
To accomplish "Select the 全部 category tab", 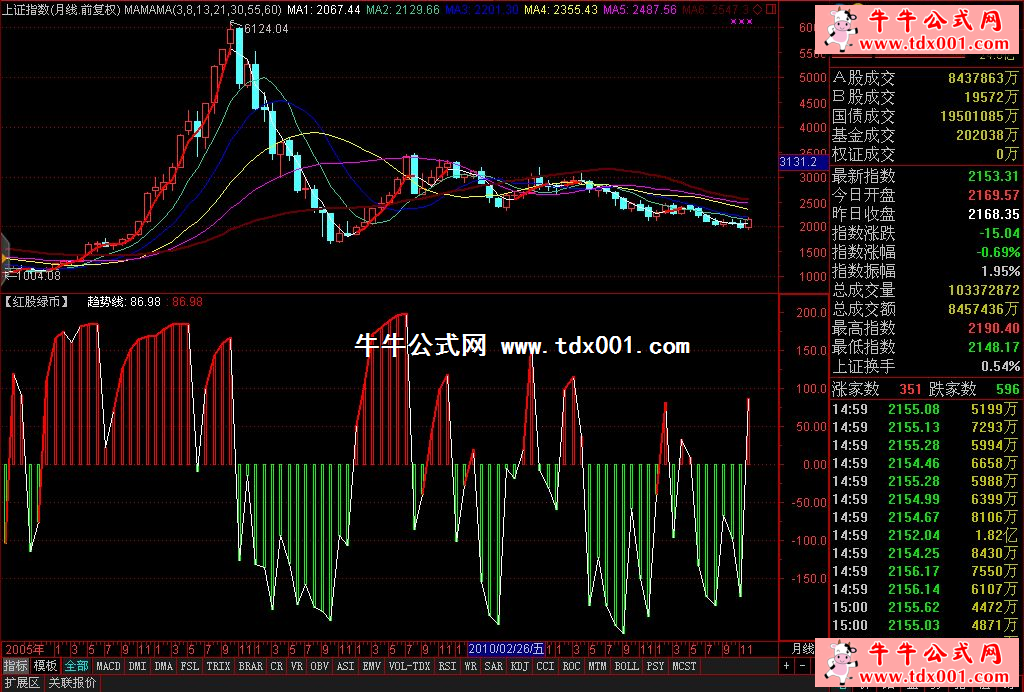I will [x=76, y=666].
